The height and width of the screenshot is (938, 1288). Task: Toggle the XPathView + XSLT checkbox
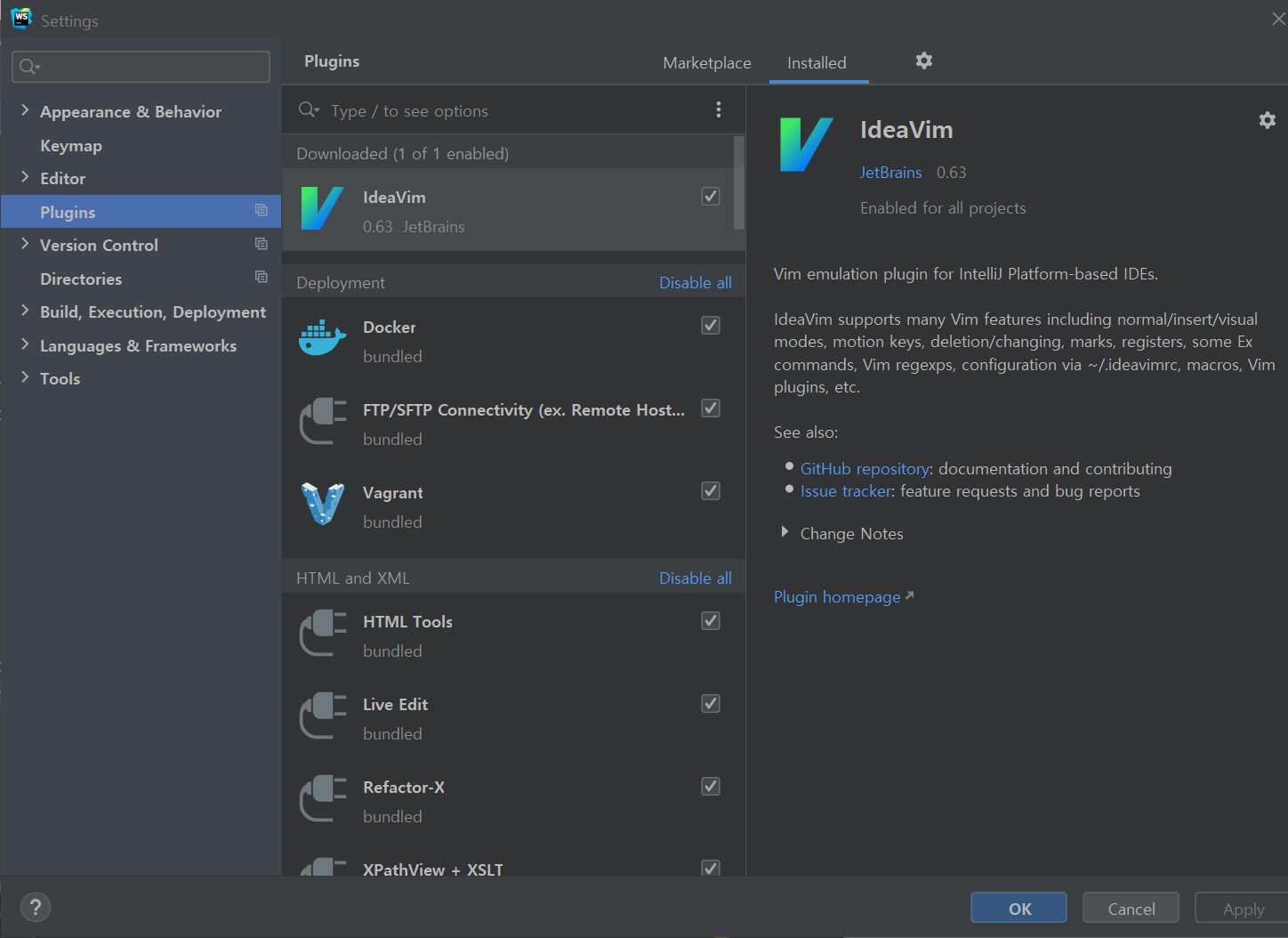coord(711,867)
